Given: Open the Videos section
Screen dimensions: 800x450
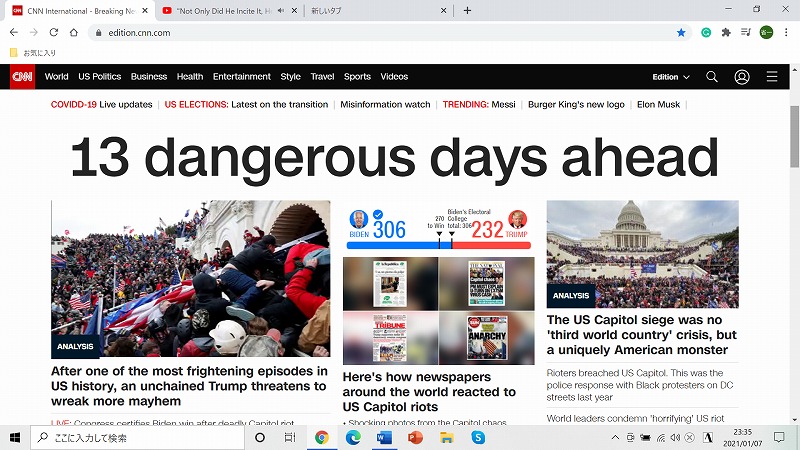Looking at the screenshot, I should tap(394, 77).
